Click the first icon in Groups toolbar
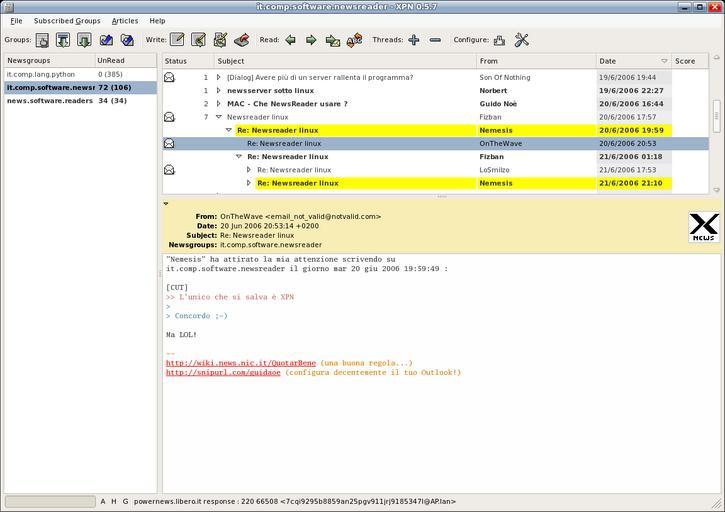 tap(42, 40)
